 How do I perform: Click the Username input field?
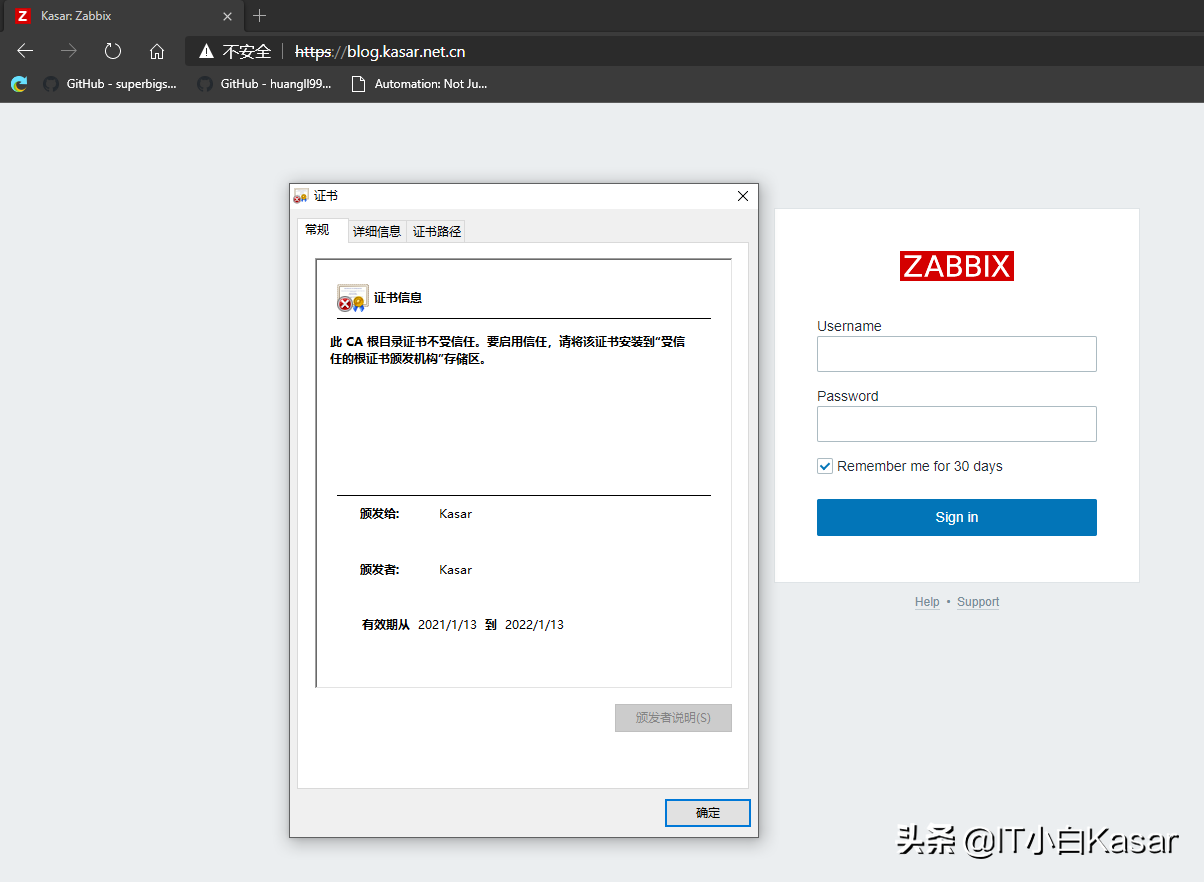[x=957, y=354]
